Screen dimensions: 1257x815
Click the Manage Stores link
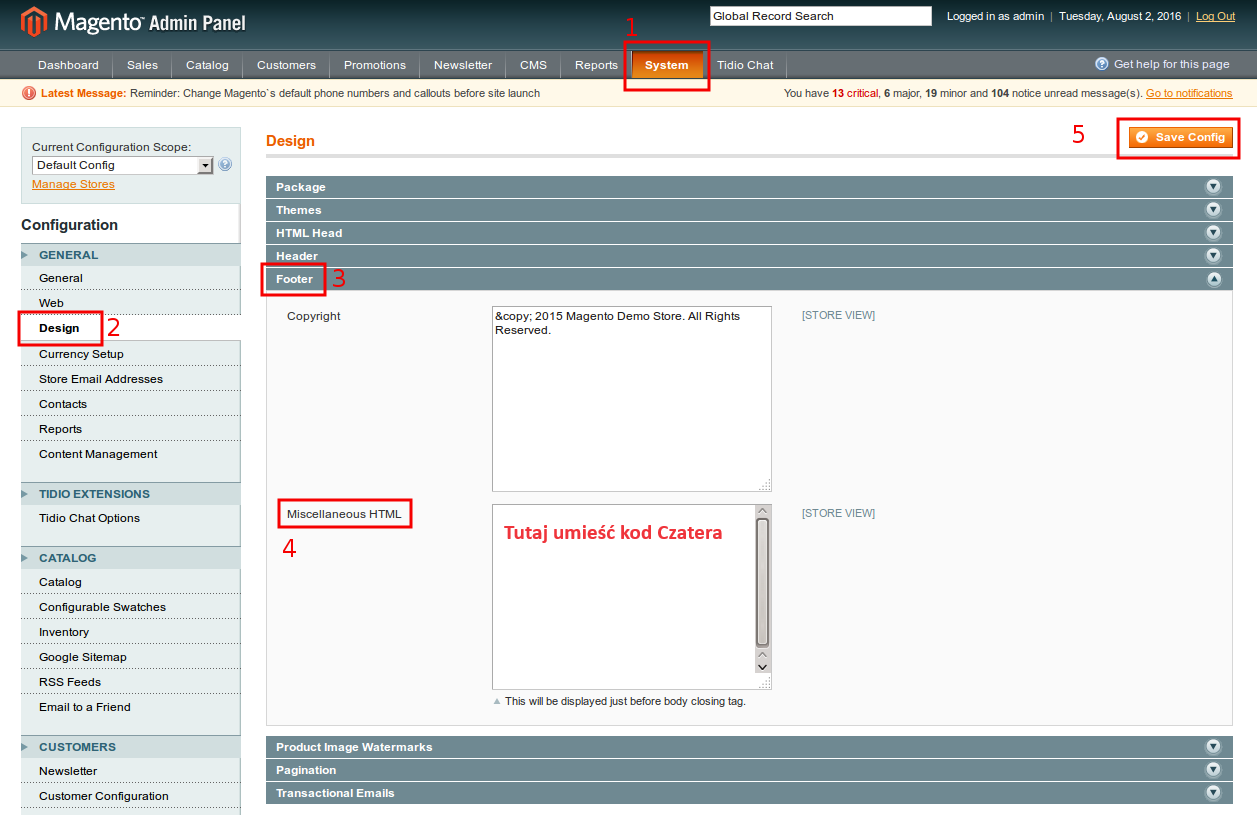coord(73,184)
